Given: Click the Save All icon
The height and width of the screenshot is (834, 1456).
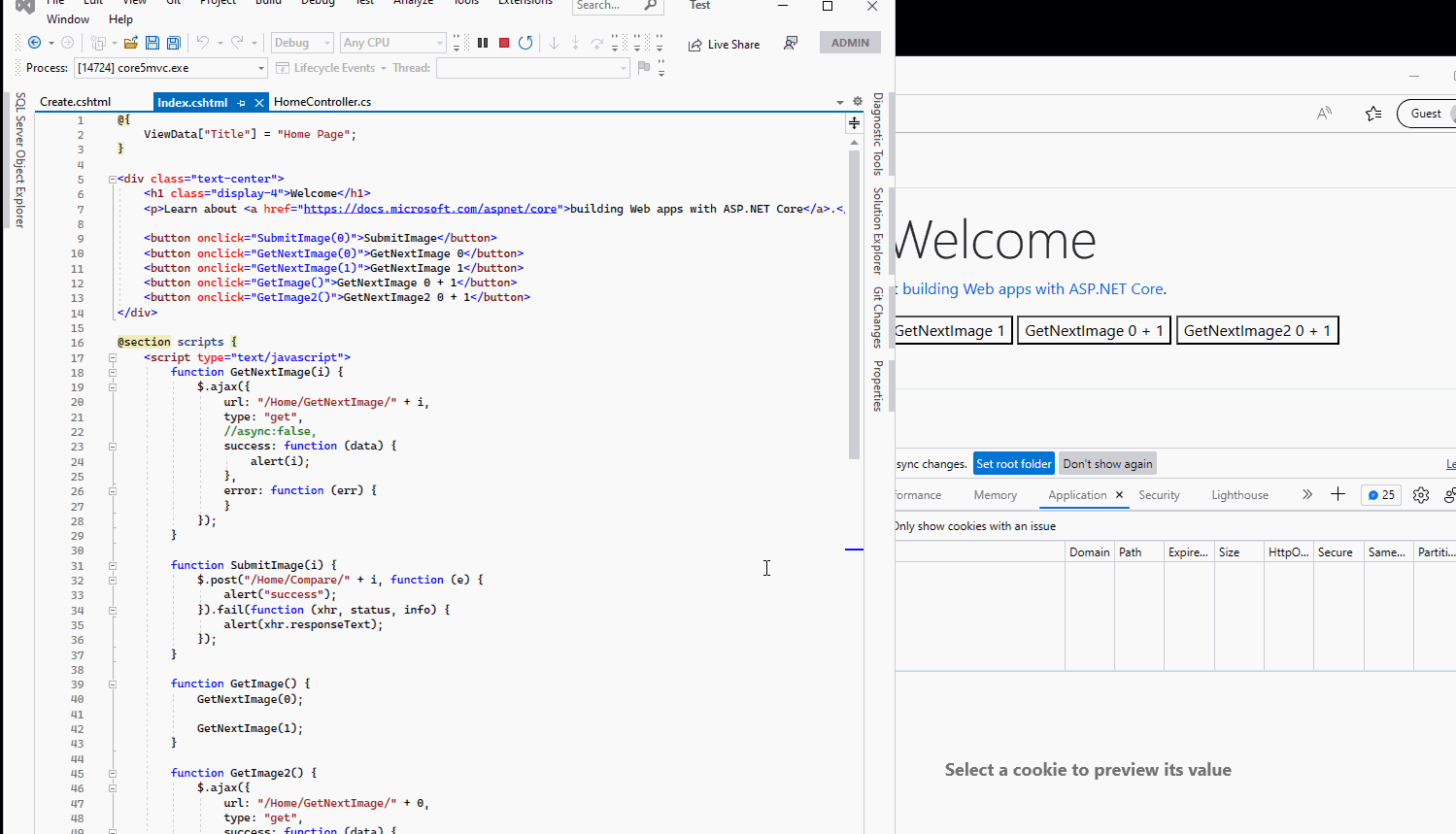Looking at the screenshot, I should coord(174,43).
